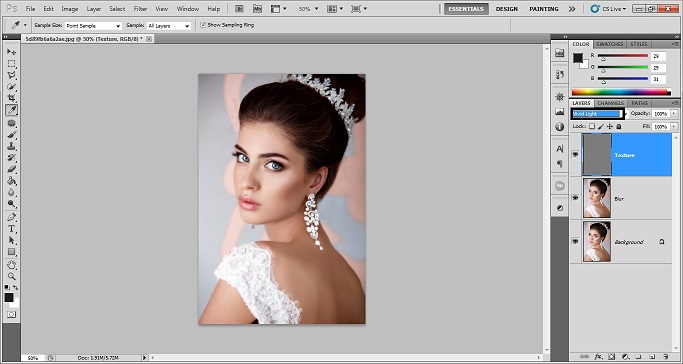Select the Clone Stamp tool
The height and width of the screenshot is (364, 683).
[11, 146]
